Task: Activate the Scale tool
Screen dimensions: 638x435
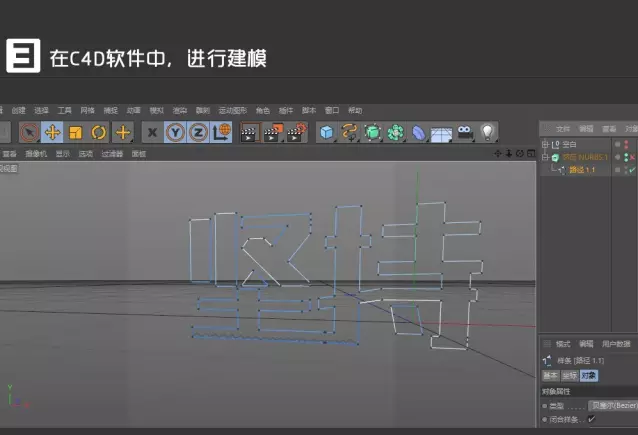Action: tap(75, 132)
